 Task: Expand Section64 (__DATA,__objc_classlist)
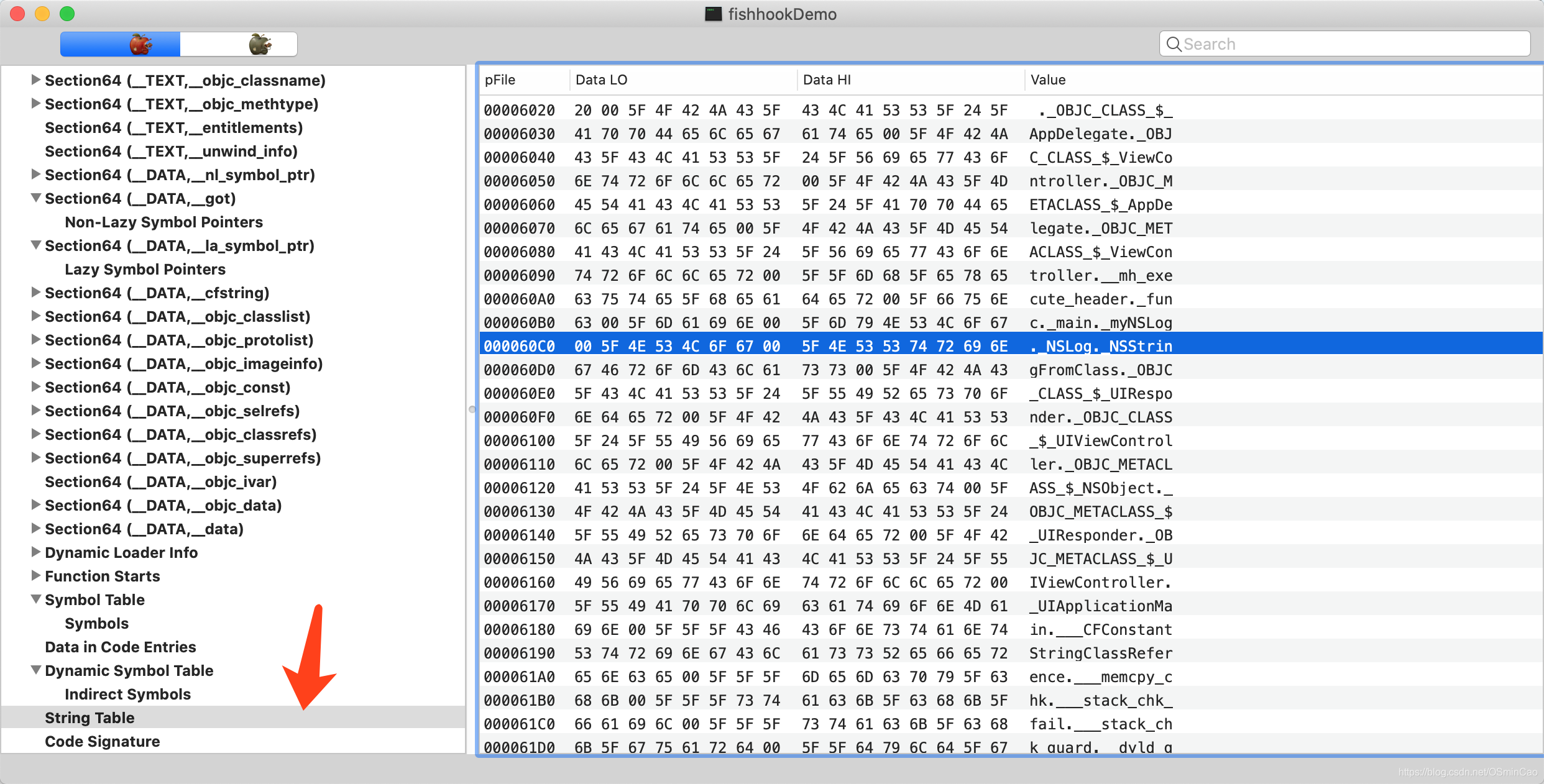point(36,316)
